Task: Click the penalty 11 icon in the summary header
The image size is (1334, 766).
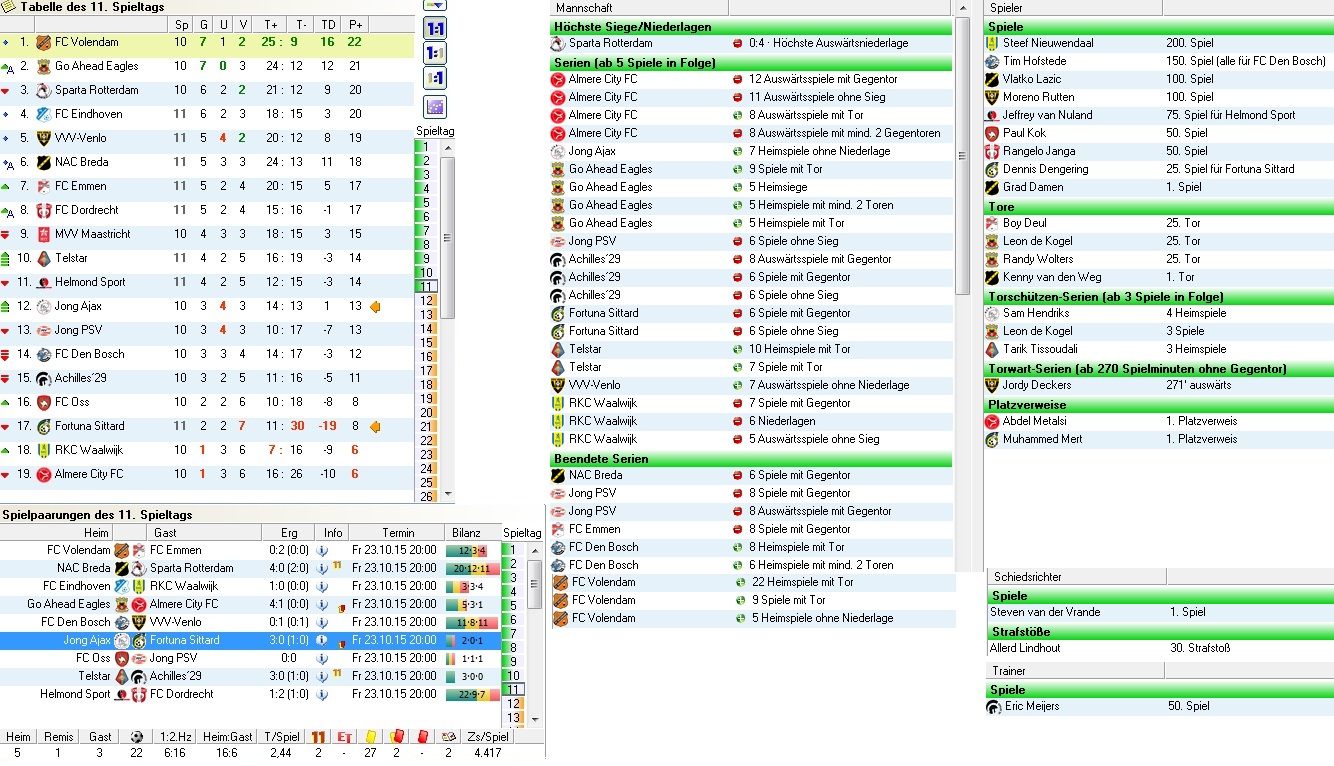Action: tap(318, 737)
